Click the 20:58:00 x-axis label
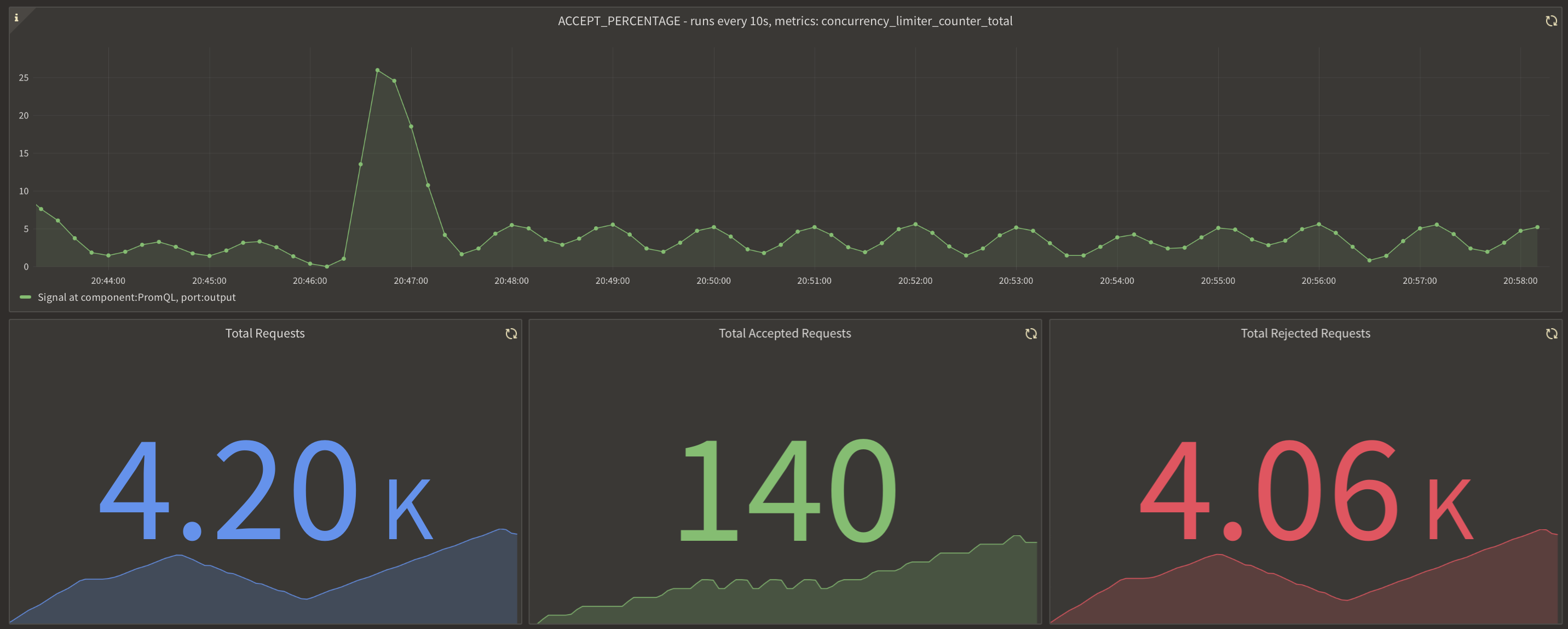Image resolution: width=1568 pixels, height=629 pixels. pos(1520,281)
